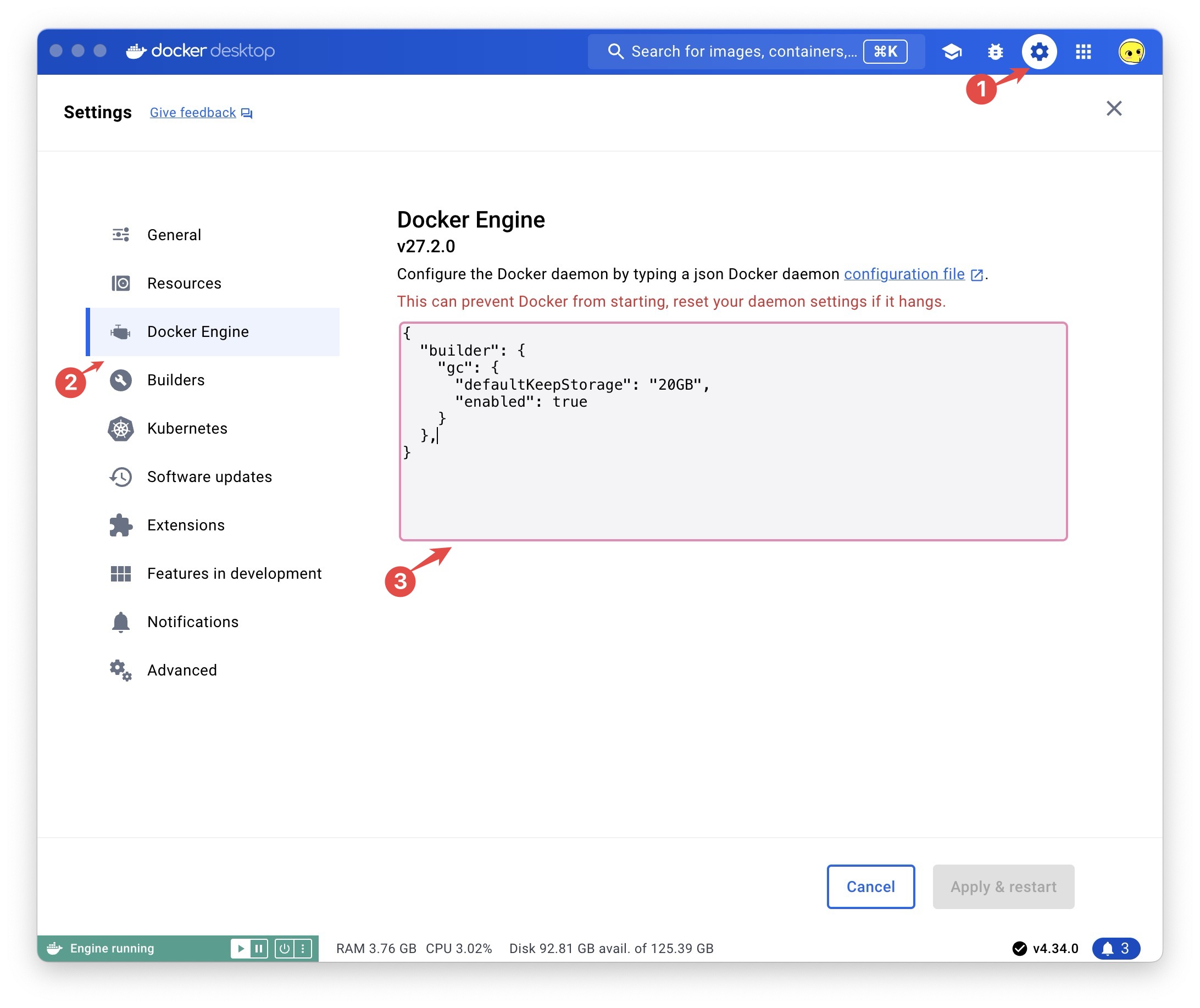
Task: Open the Kubernetes settings section
Action: tap(213, 429)
